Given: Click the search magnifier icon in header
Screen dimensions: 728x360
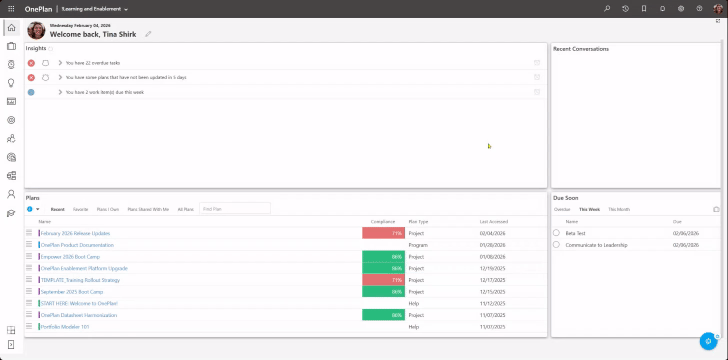Looking at the screenshot, I should click(607, 9).
